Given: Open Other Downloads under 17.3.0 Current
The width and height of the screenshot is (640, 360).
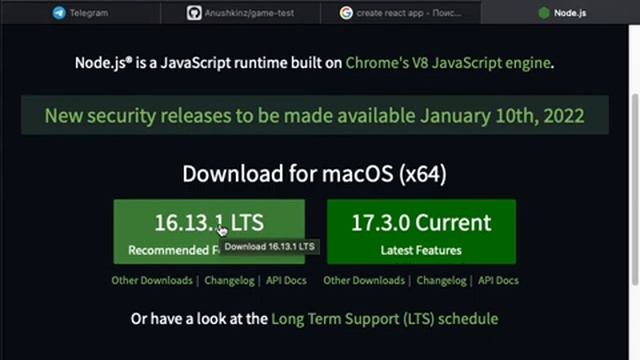Looking at the screenshot, I should [364, 280].
